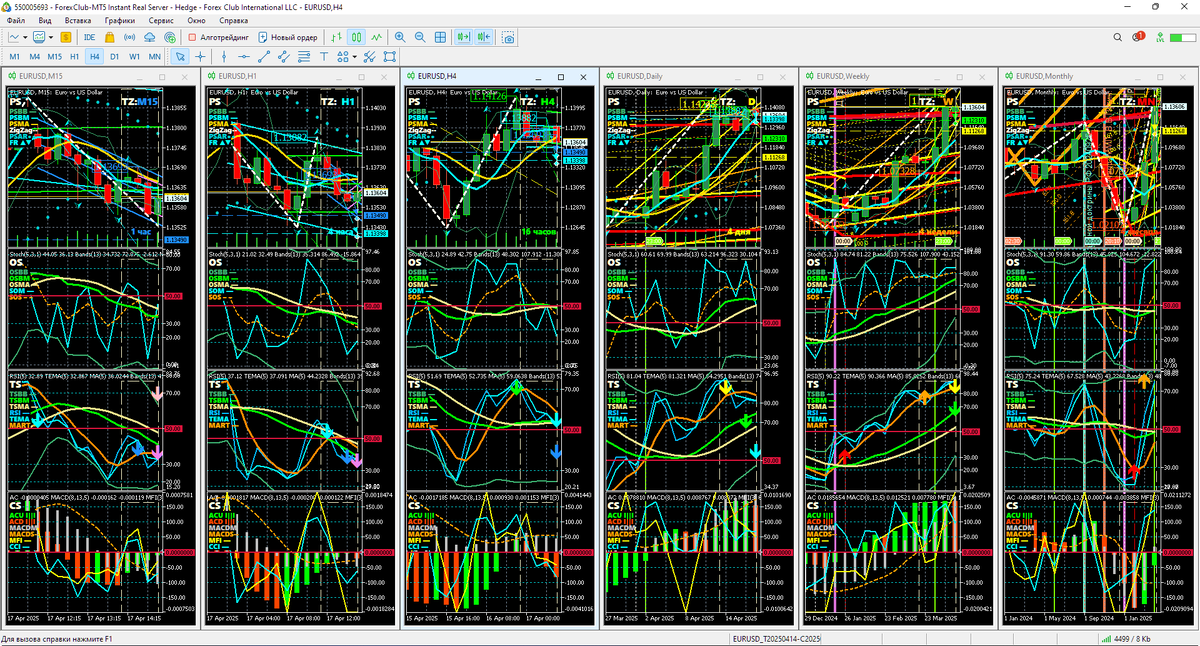Click the EURUSD_T20250414-C2025 status bar profile
The height and width of the screenshot is (646, 1200).
point(776,638)
